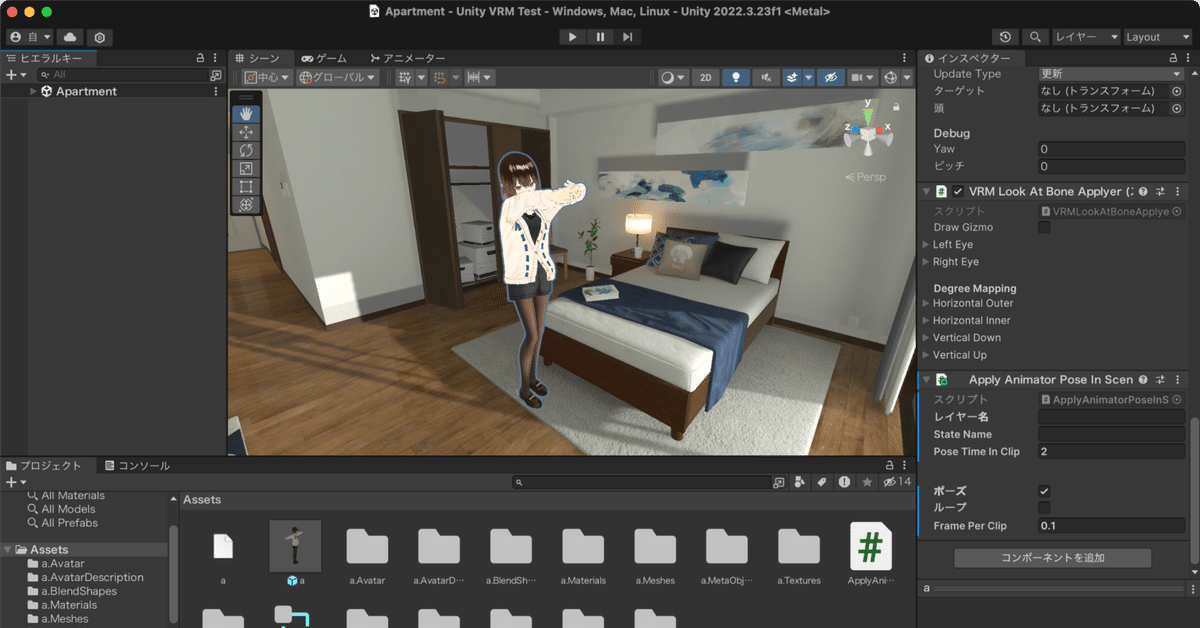Image resolution: width=1200 pixels, height=628 pixels.
Task: Check the Draw Gizmo checkbox
Action: [1044, 227]
